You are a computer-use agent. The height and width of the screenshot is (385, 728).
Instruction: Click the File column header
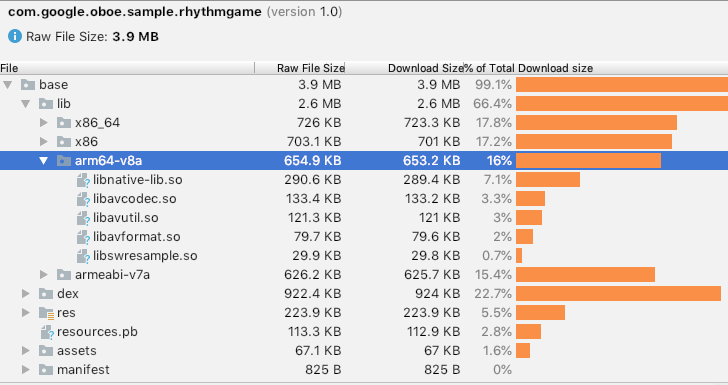tap(9, 68)
